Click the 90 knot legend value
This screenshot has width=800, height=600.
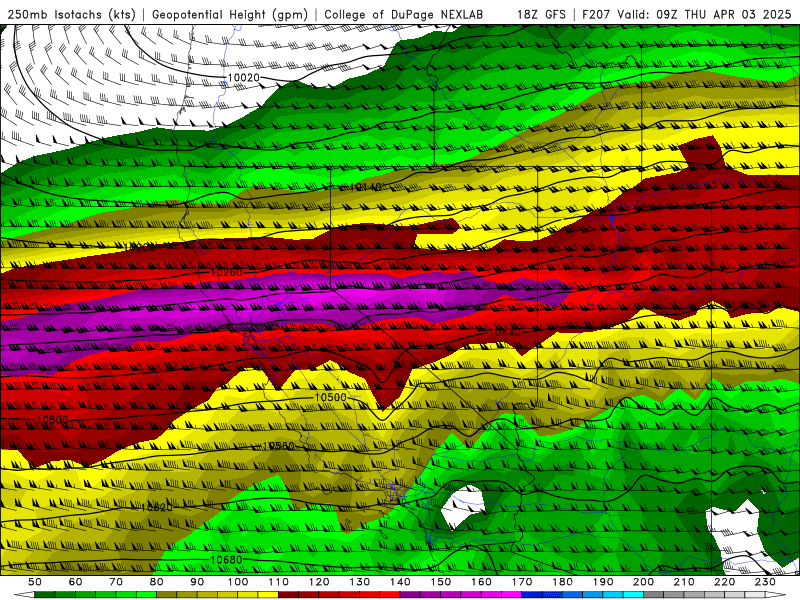(197, 582)
